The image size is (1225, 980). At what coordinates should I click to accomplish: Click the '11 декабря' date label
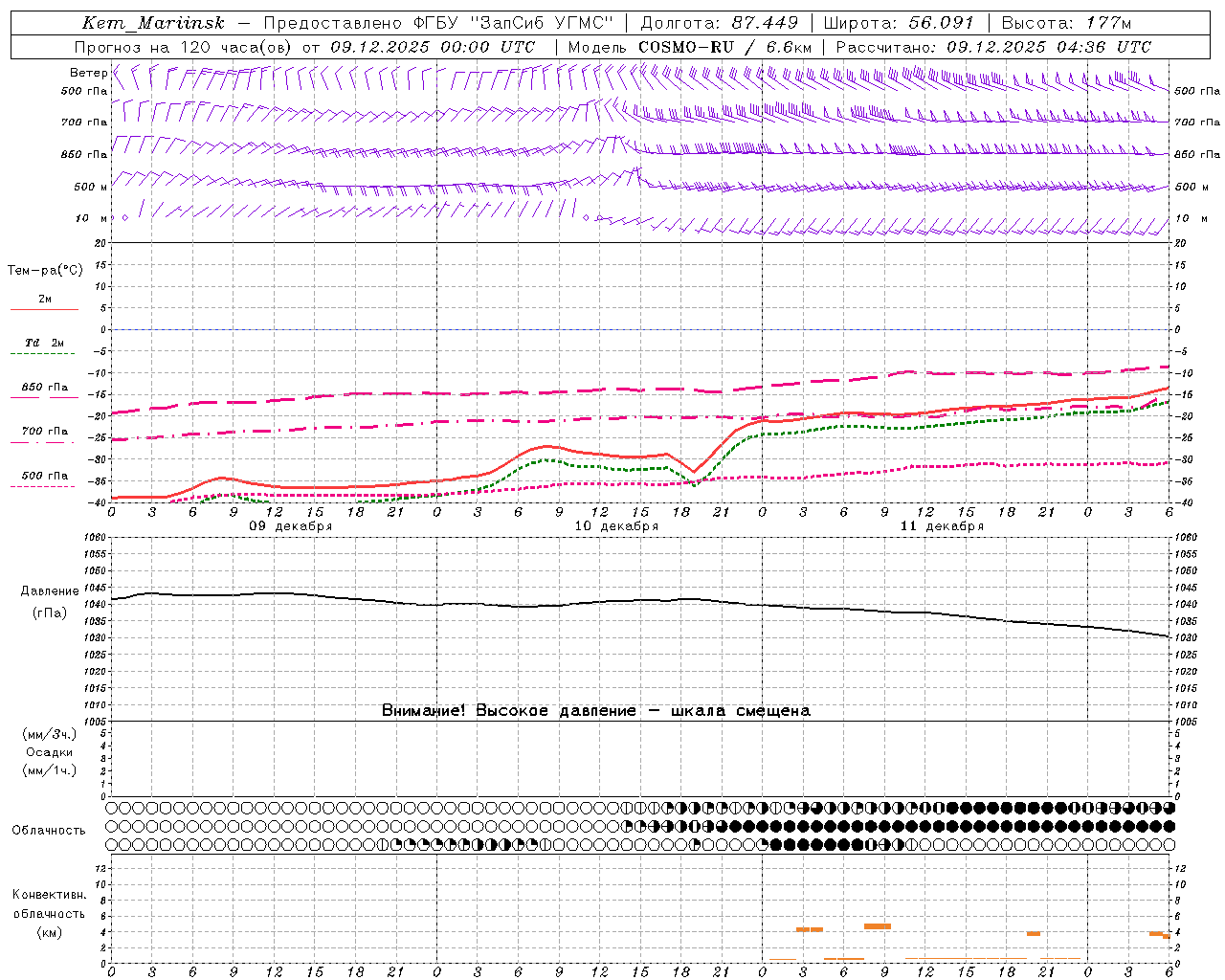(942, 526)
